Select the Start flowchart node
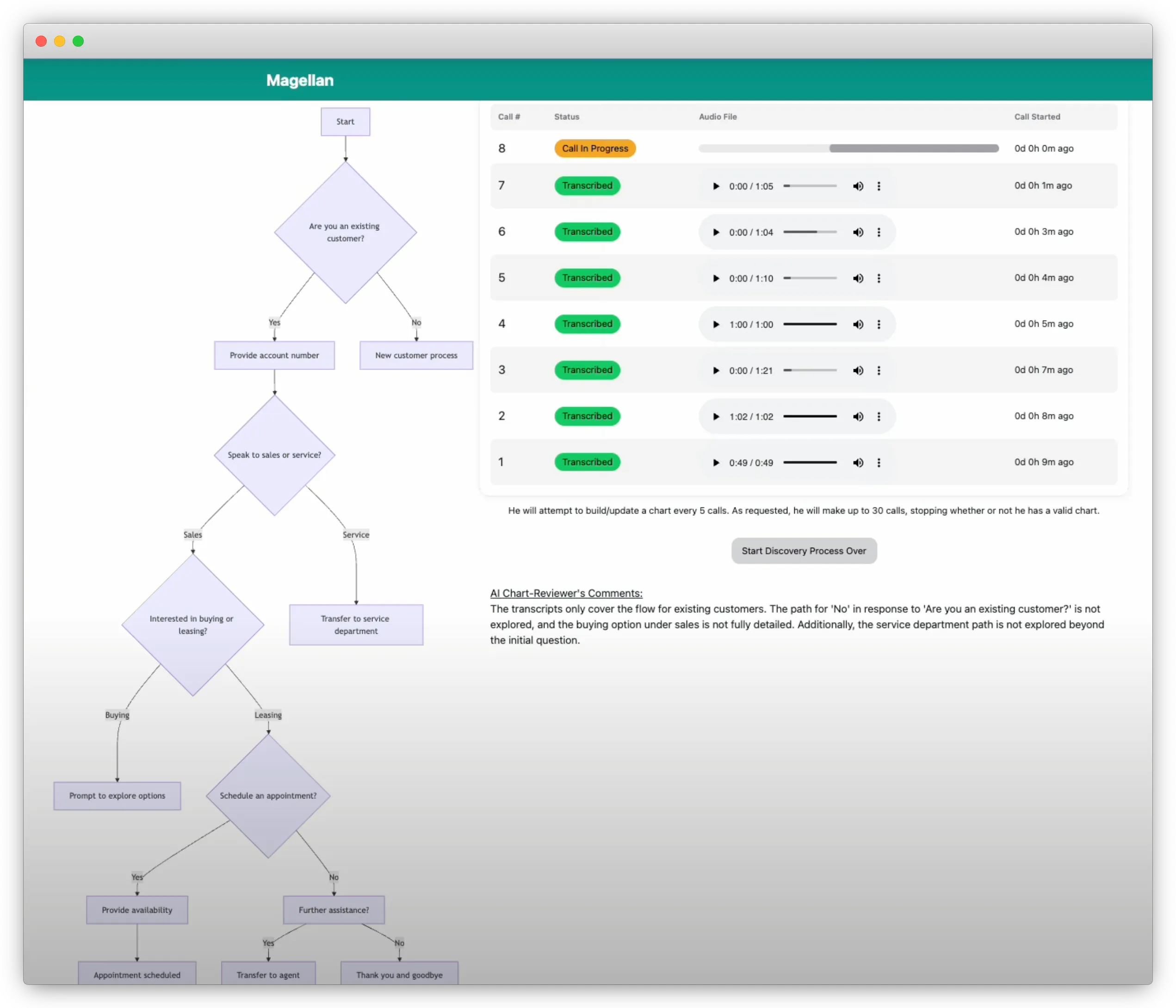This screenshot has width=1176, height=1008. point(345,122)
